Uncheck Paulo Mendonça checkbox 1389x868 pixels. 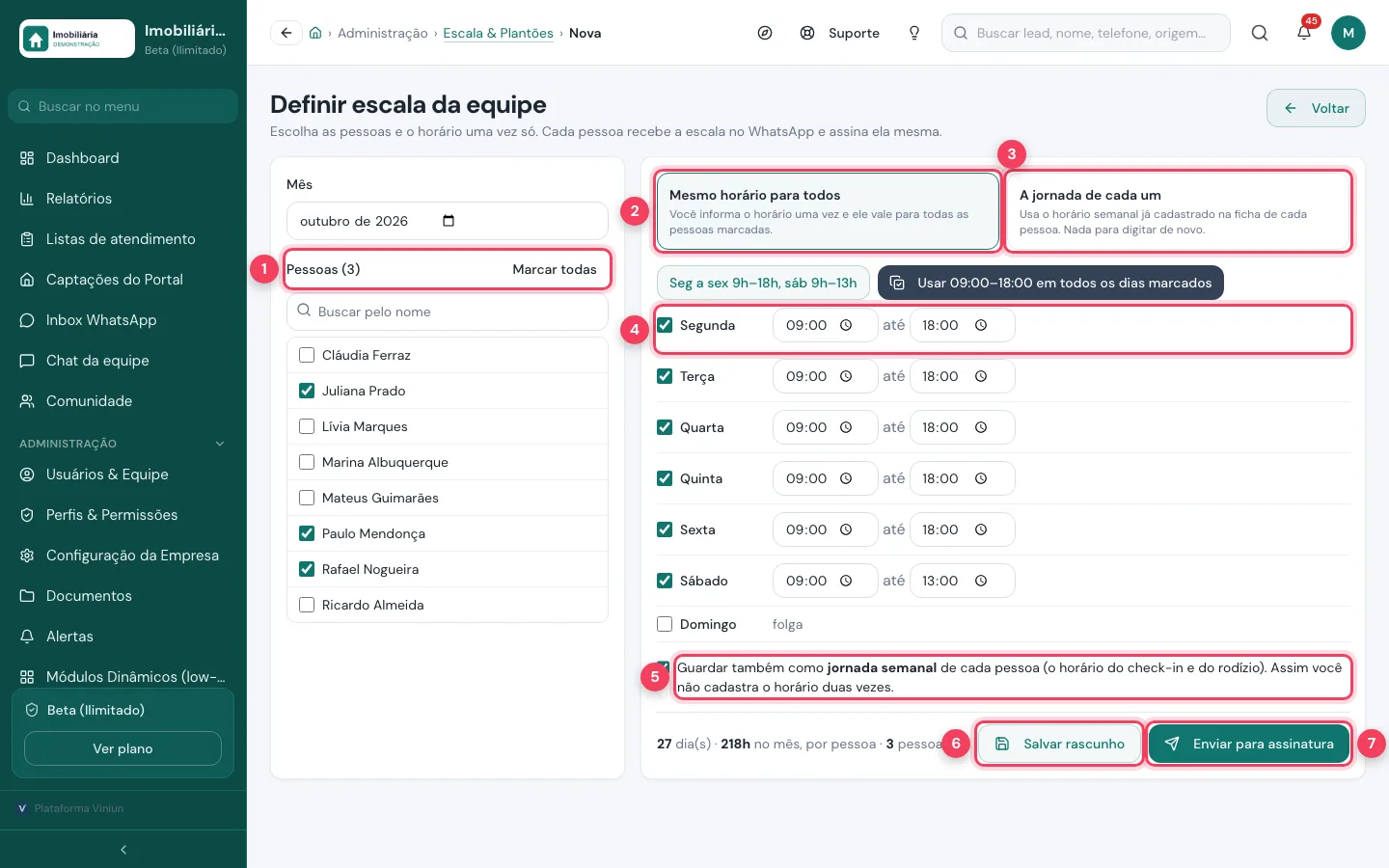click(x=307, y=533)
